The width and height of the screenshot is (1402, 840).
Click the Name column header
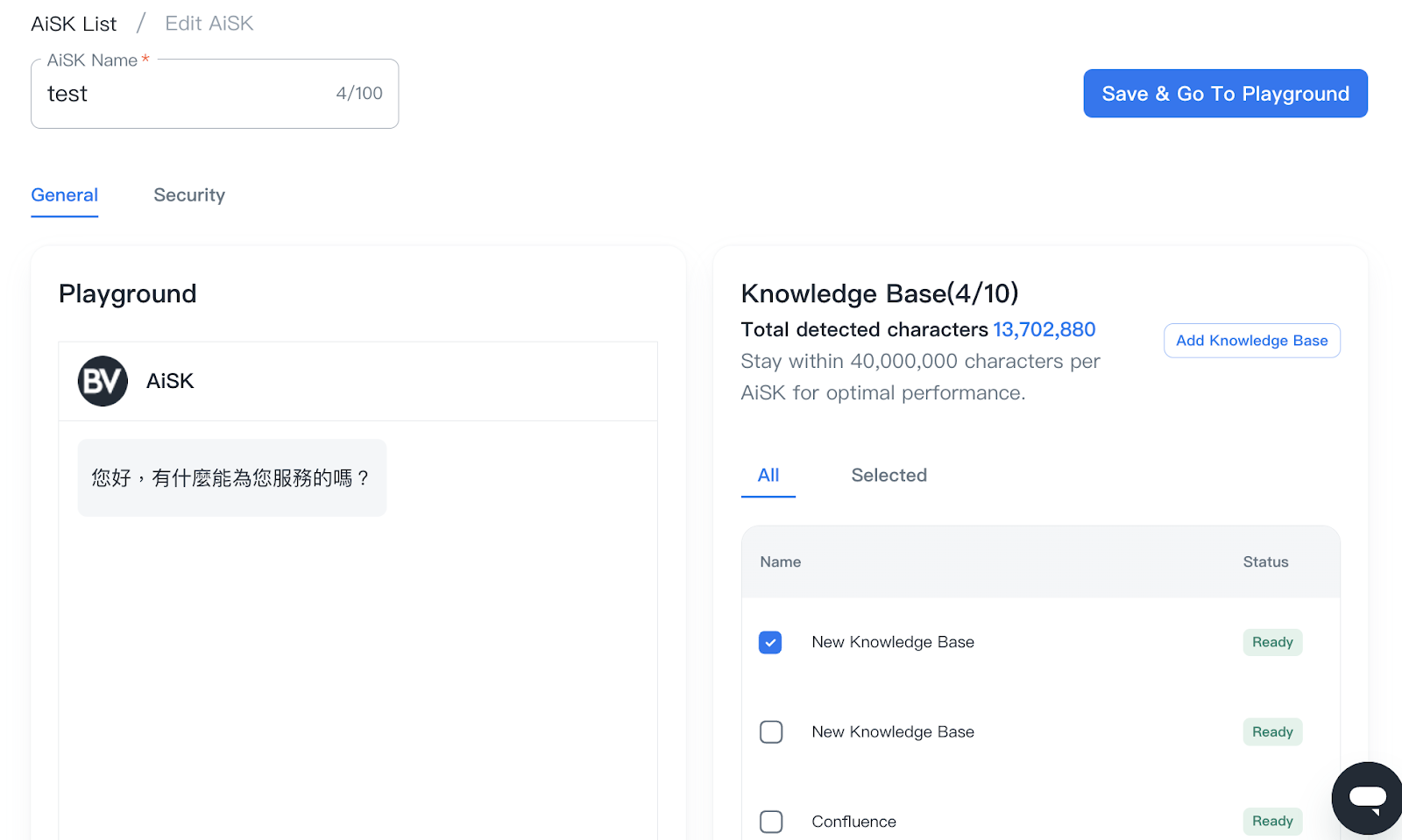780,562
